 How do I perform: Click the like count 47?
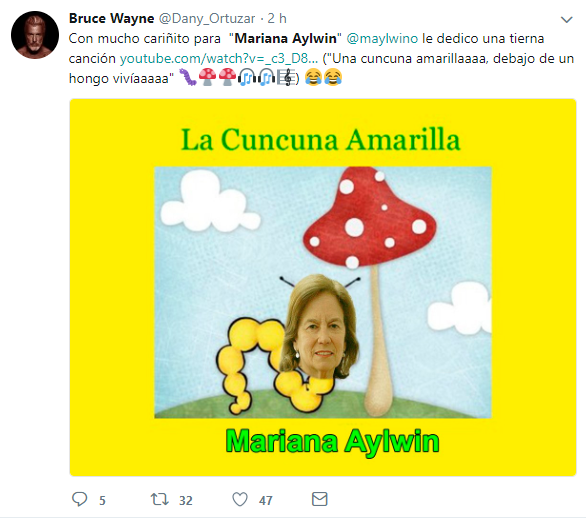tap(265, 500)
